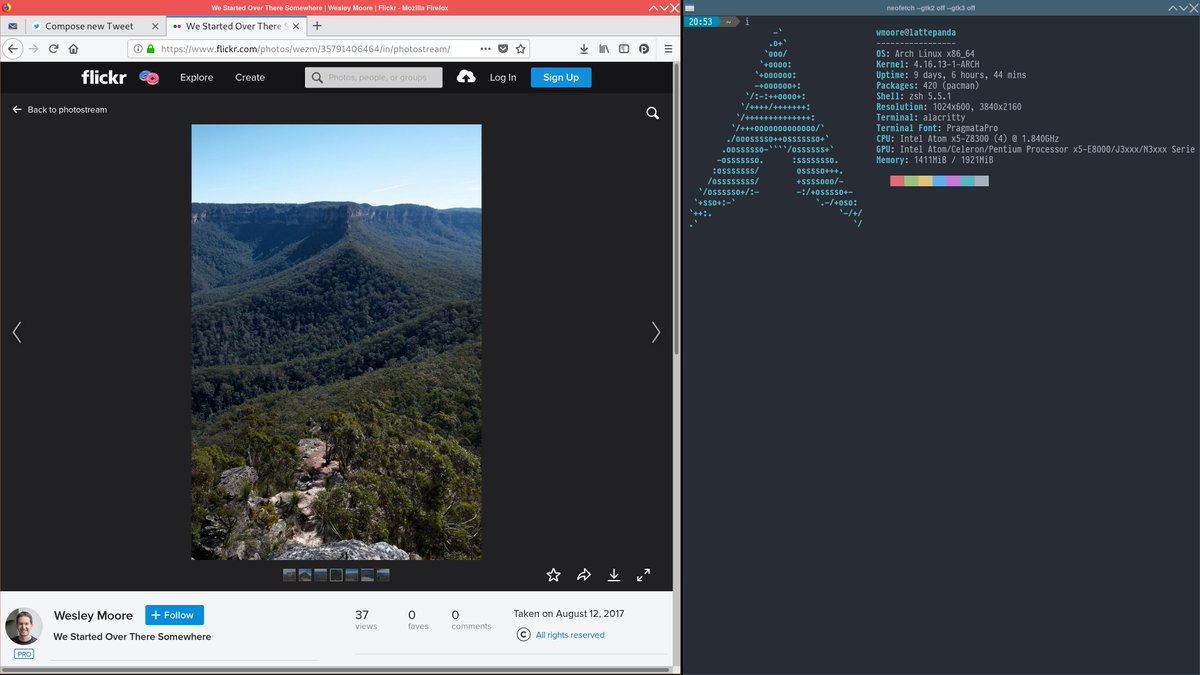
Task: Click the blue Sign Up button
Action: pos(561,77)
